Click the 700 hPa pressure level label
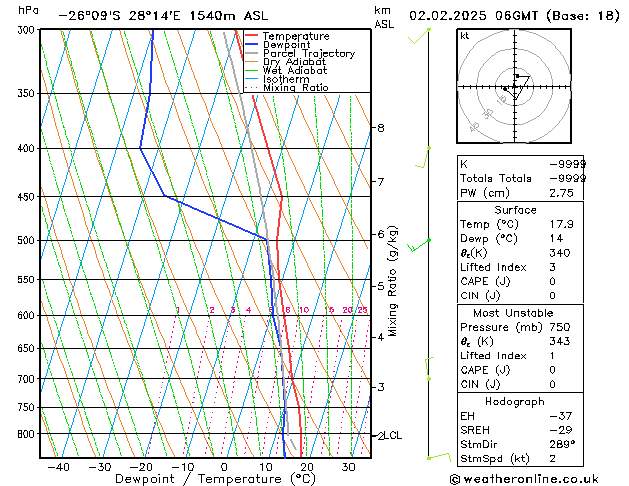 coord(26,379)
